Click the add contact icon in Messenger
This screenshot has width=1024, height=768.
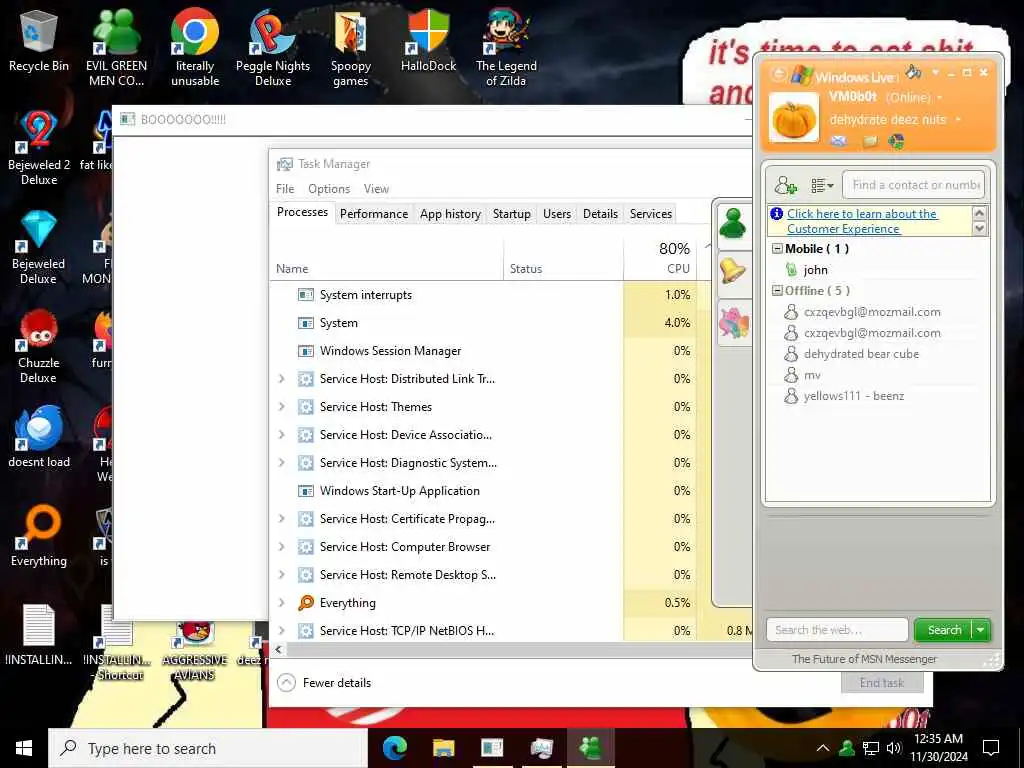[786, 185]
